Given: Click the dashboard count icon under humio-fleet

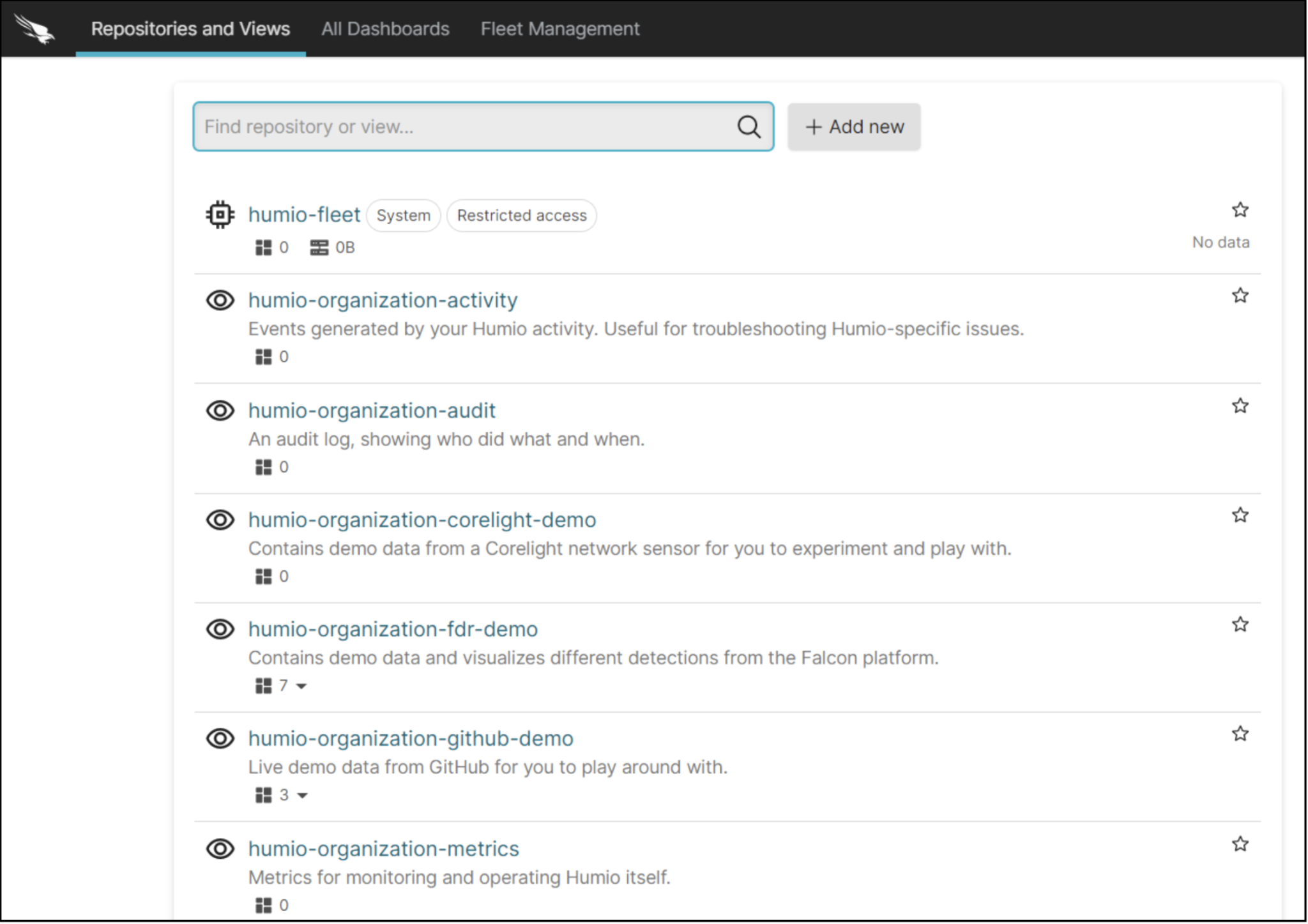Looking at the screenshot, I should [x=264, y=248].
